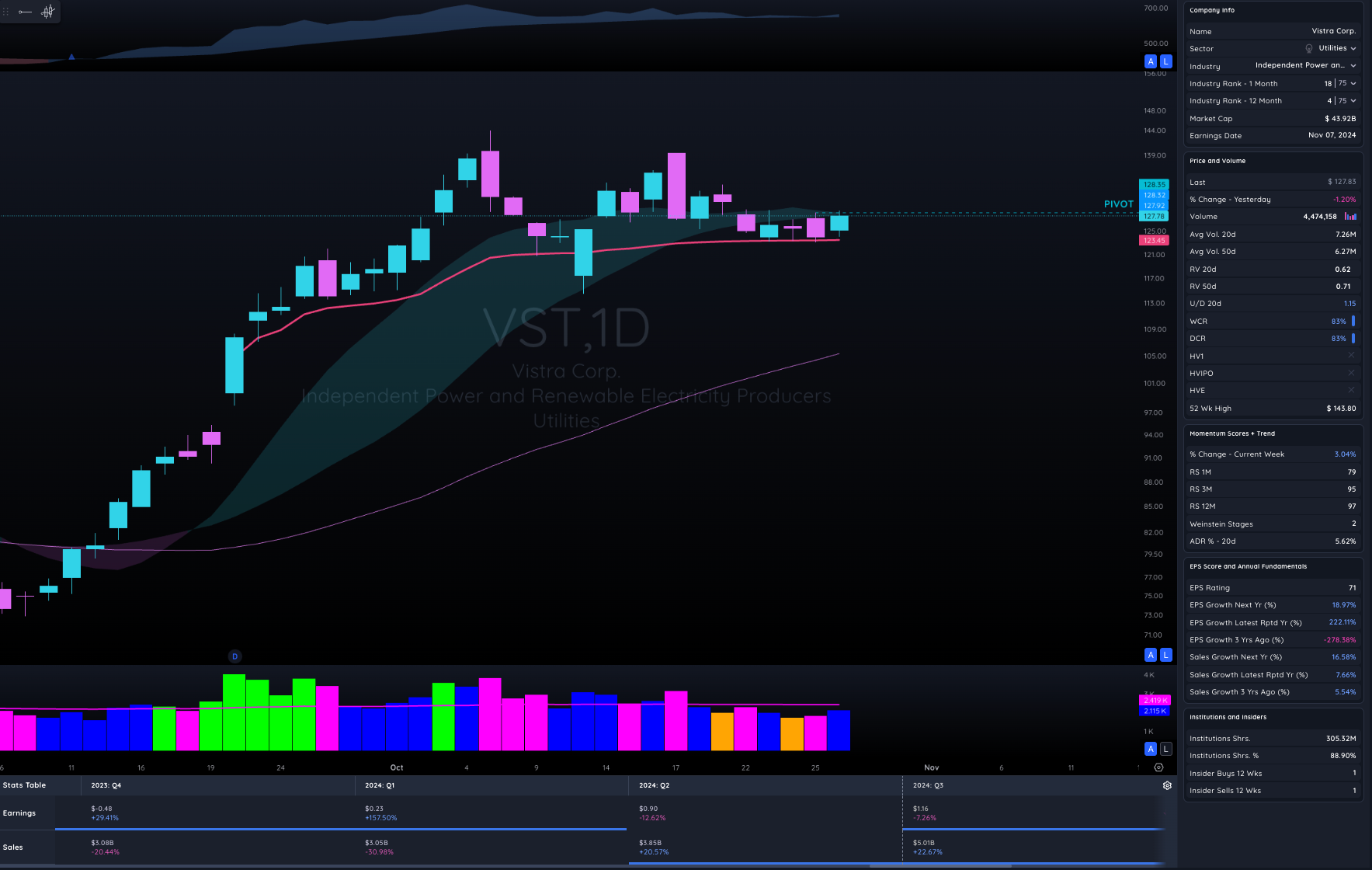The image size is (1372, 870).
Task: Select the 2024: Q1 column header
Action: [x=380, y=785]
